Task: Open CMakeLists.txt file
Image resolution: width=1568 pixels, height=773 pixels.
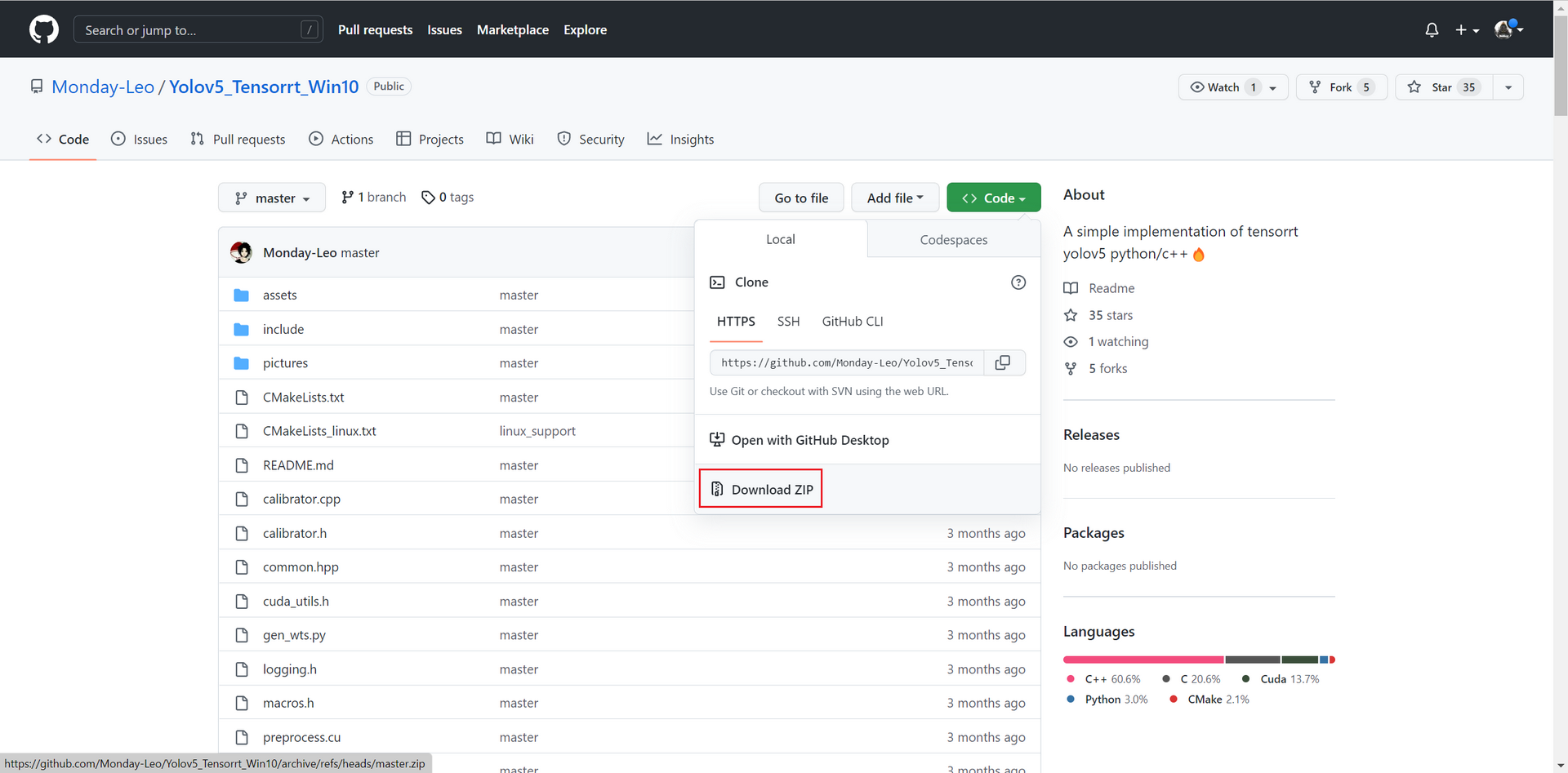Action: [303, 398]
